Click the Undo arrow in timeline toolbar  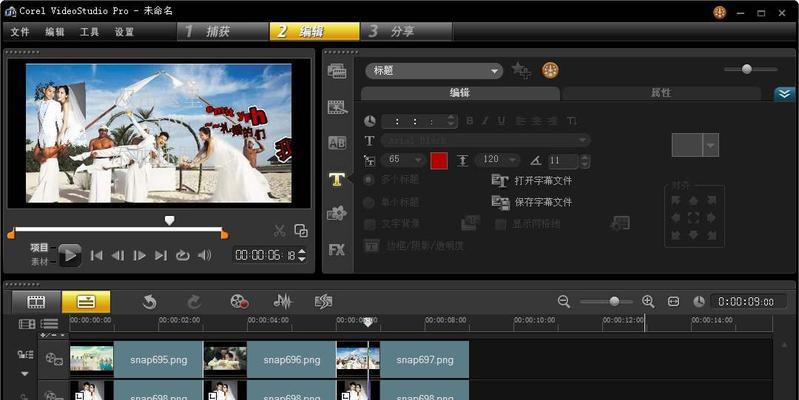pos(149,301)
